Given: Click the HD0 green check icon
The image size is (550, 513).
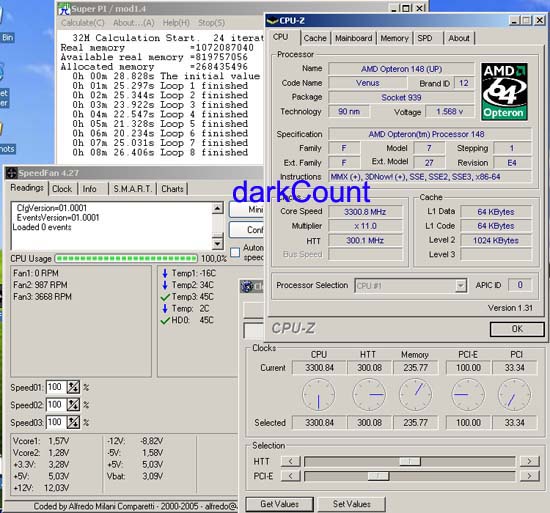Looking at the screenshot, I should tap(165, 320).
